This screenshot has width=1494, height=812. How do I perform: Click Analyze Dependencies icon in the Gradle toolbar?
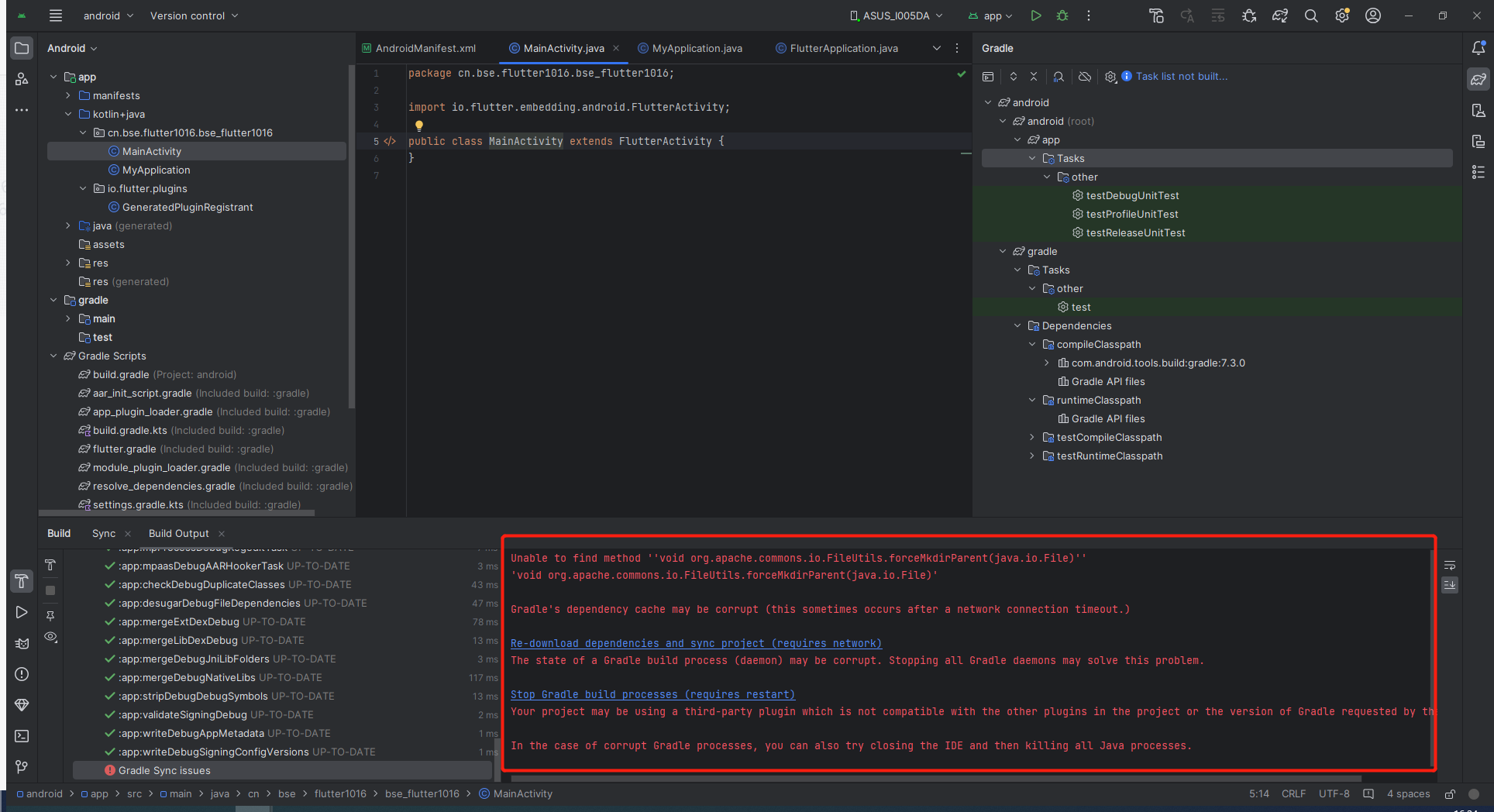pos(1059,77)
